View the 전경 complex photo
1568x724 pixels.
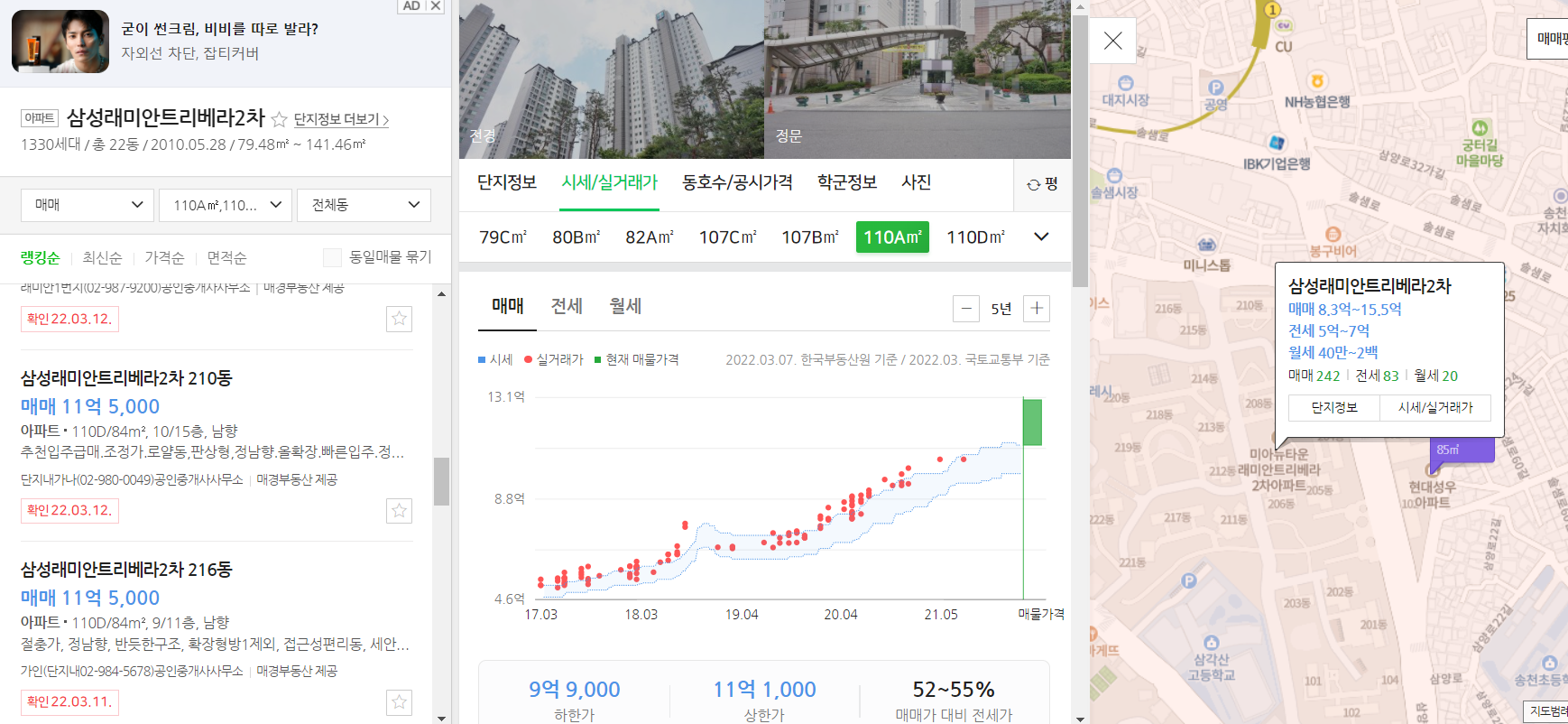612,79
